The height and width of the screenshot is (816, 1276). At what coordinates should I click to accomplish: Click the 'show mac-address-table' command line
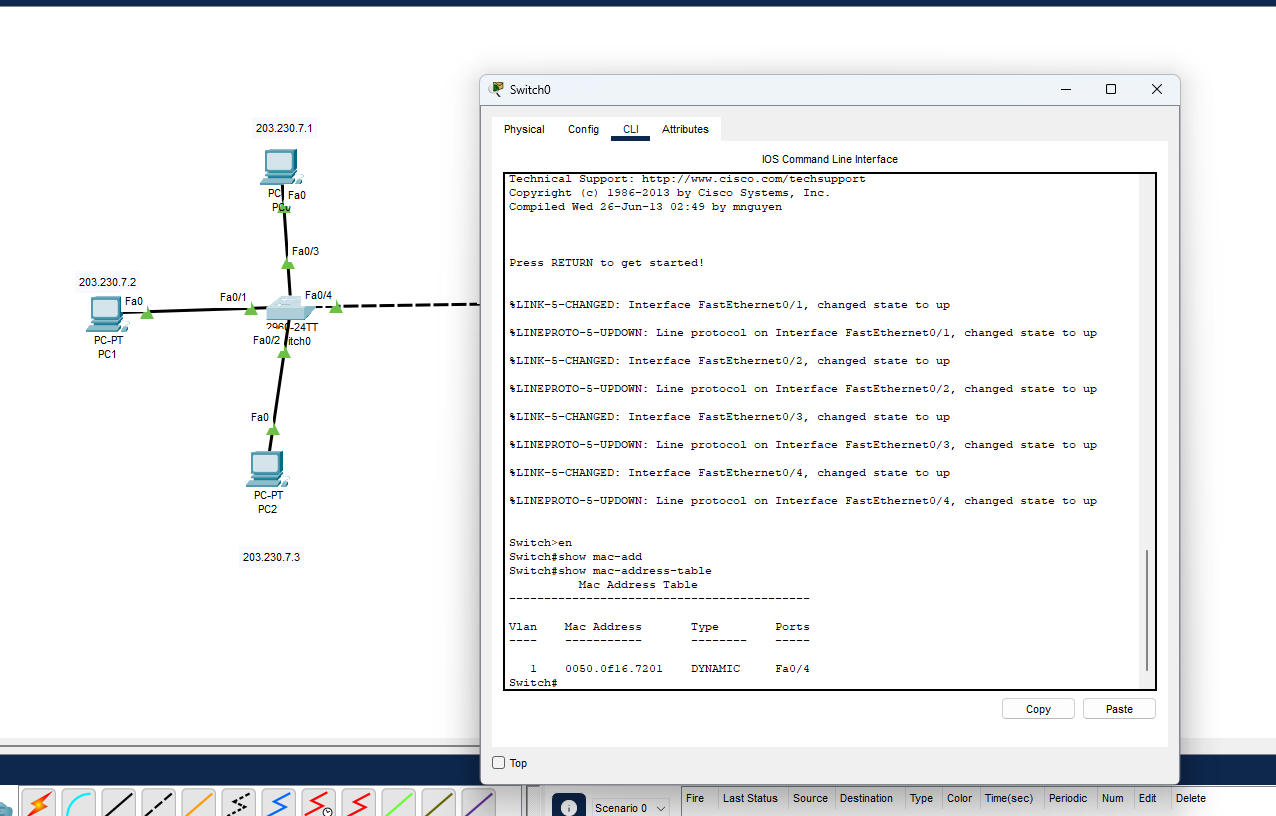[x=610, y=571]
